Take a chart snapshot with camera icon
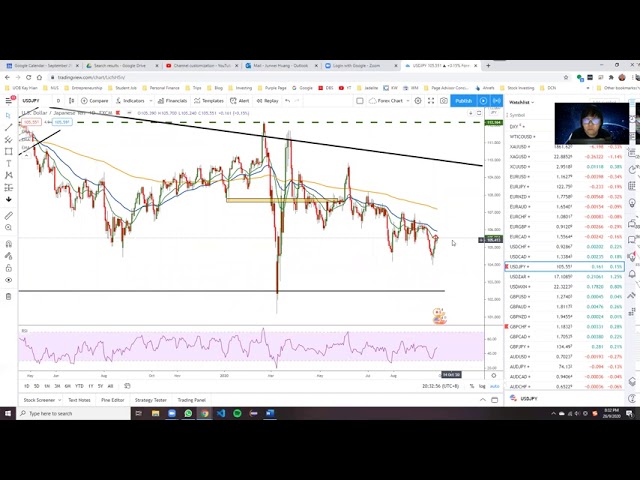 444,100
